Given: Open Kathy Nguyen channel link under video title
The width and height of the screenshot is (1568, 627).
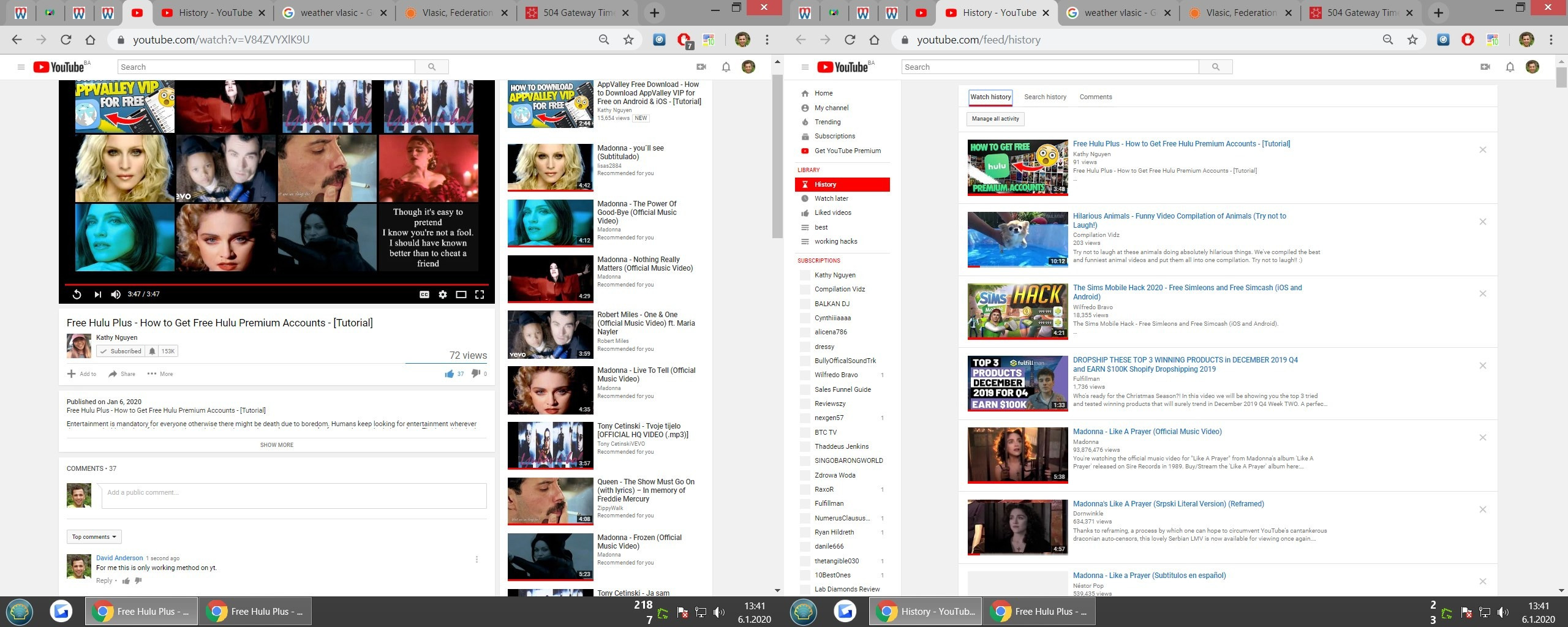Looking at the screenshot, I should click(116, 337).
